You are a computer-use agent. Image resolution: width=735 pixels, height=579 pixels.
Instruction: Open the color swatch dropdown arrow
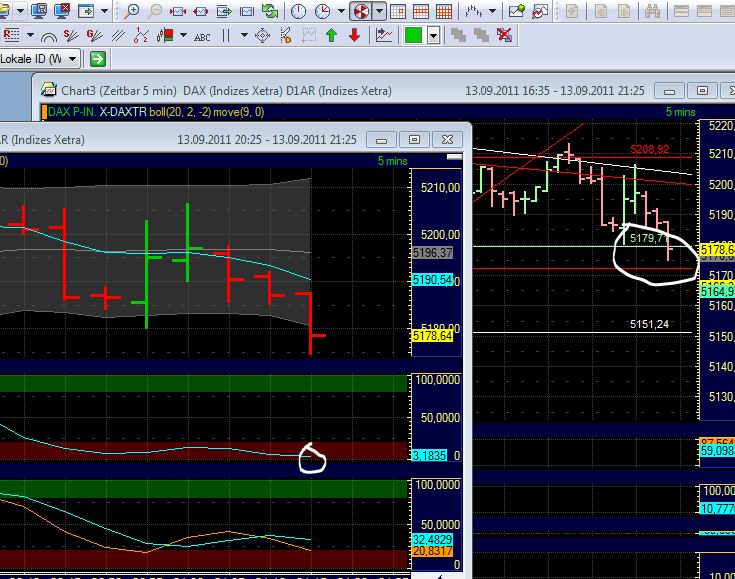pyautogui.click(x=434, y=35)
